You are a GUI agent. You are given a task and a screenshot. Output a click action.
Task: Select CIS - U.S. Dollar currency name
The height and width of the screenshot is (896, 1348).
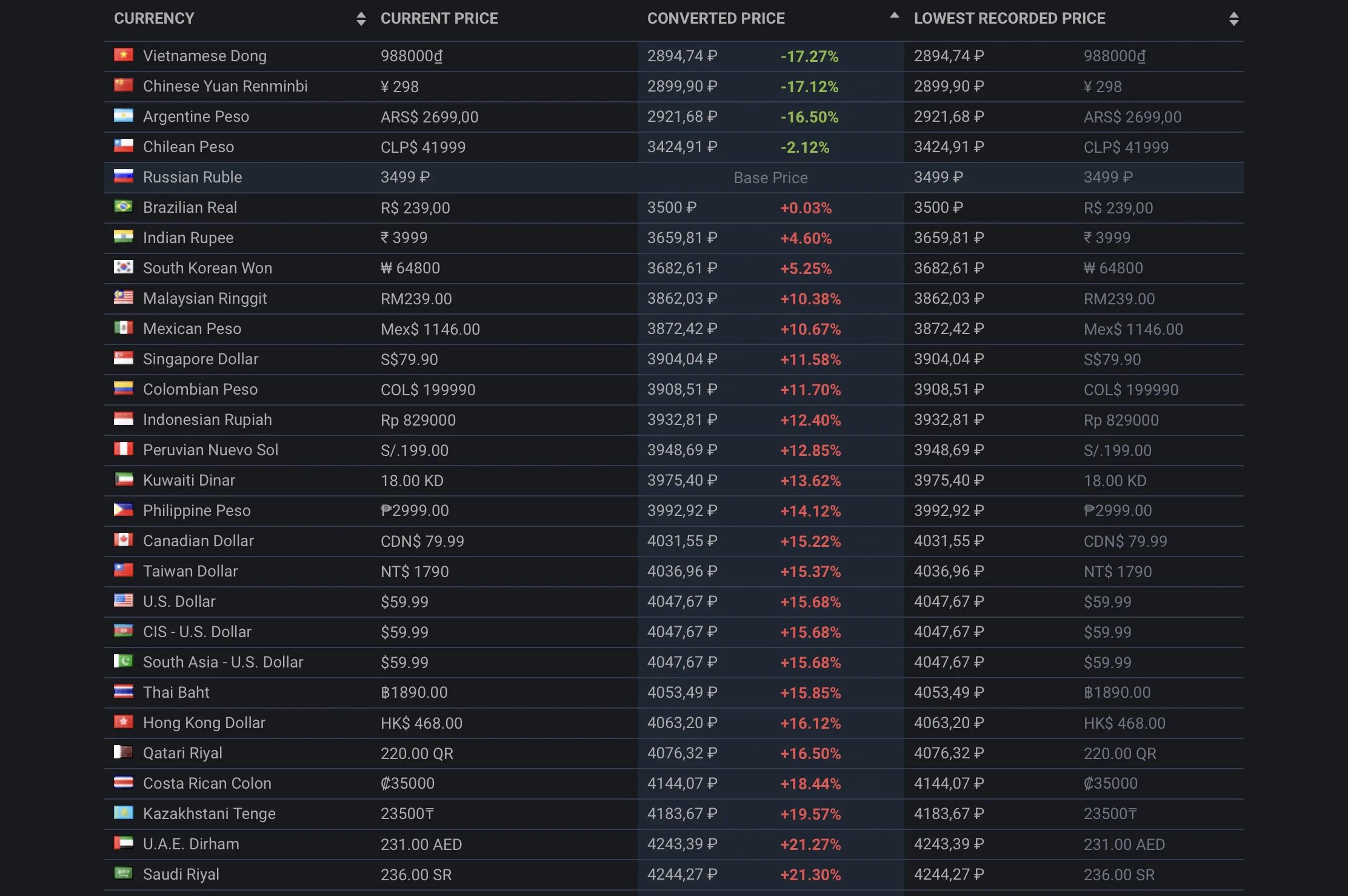coord(197,632)
